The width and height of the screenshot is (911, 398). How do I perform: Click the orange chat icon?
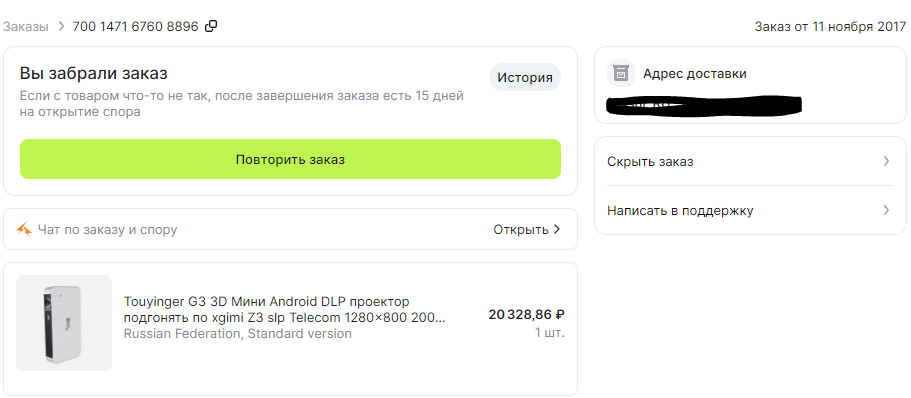24,230
